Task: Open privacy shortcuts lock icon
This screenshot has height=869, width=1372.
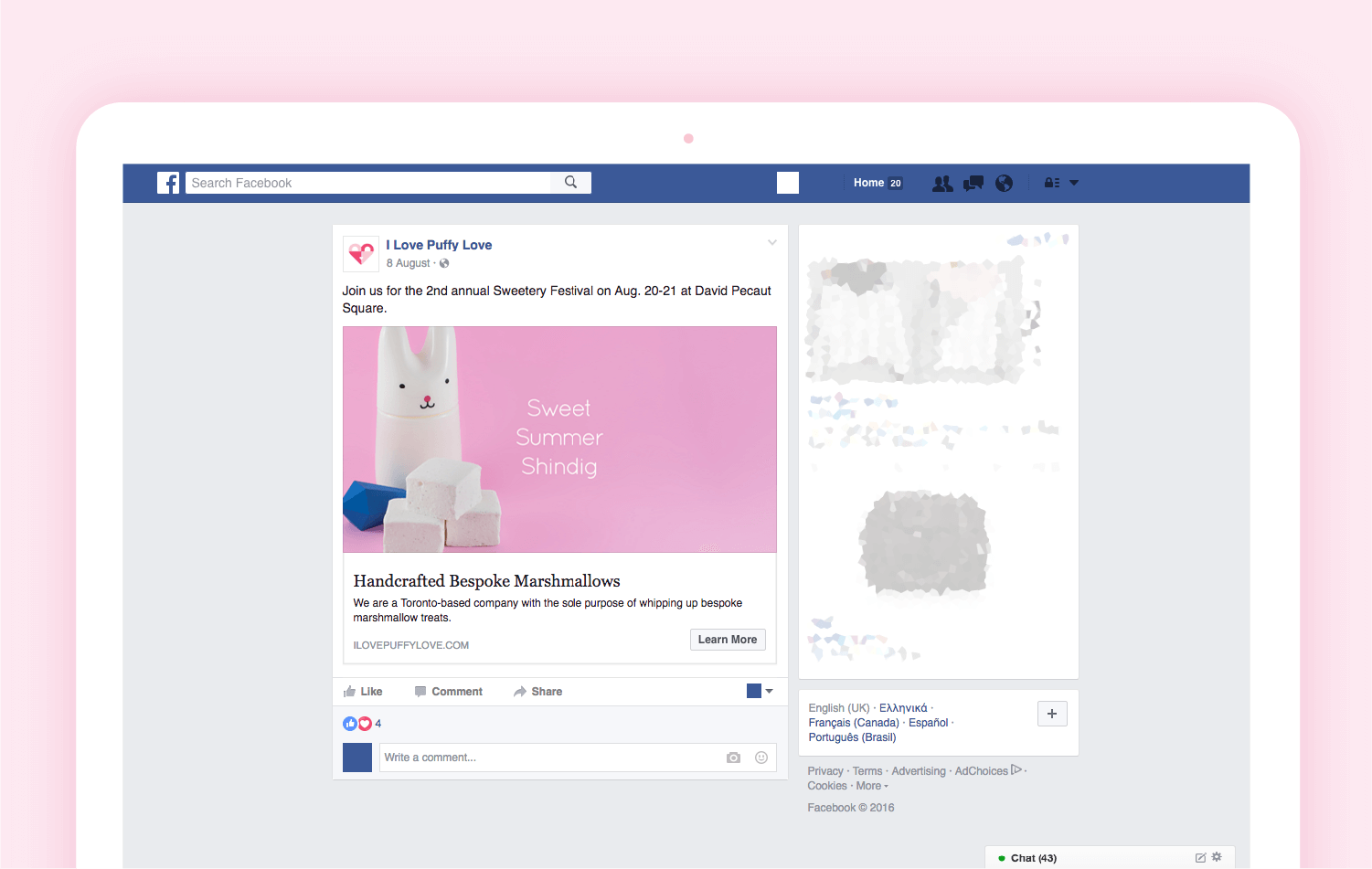Action: [x=1052, y=183]
